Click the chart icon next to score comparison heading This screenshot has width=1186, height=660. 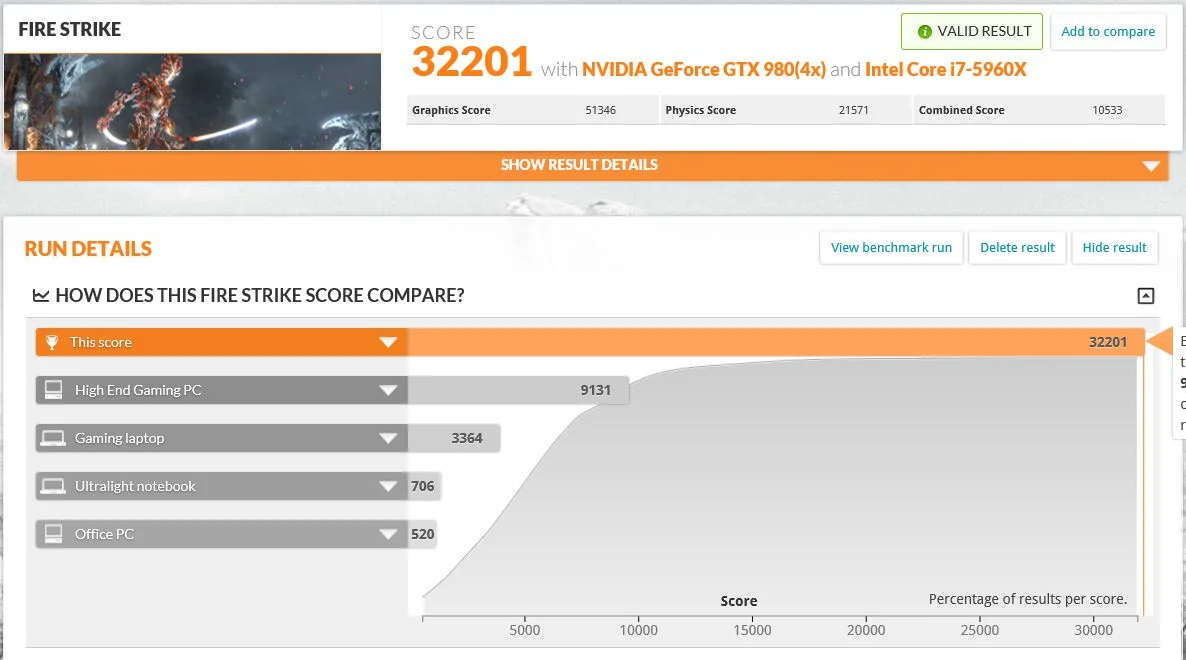point(41,296)
